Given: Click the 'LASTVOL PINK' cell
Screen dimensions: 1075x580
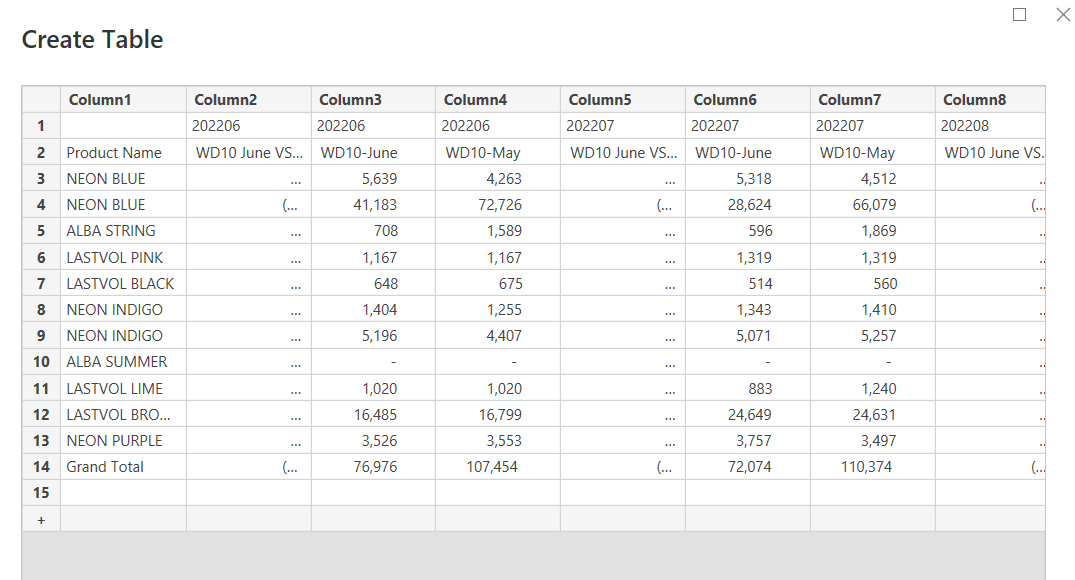Looking at the screenshot, I should point(123,257).
